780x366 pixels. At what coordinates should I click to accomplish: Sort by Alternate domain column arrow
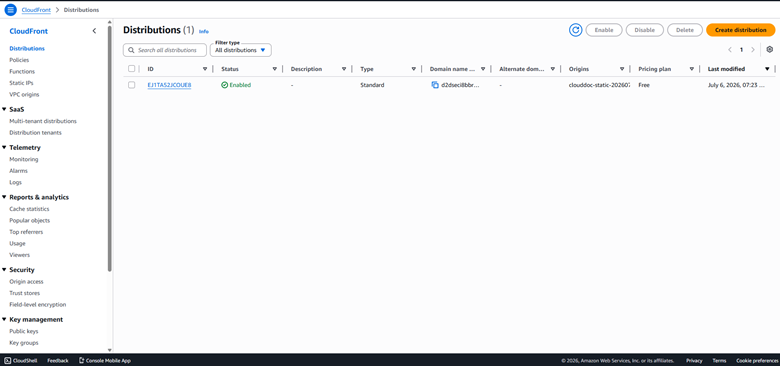coord(553,69)
